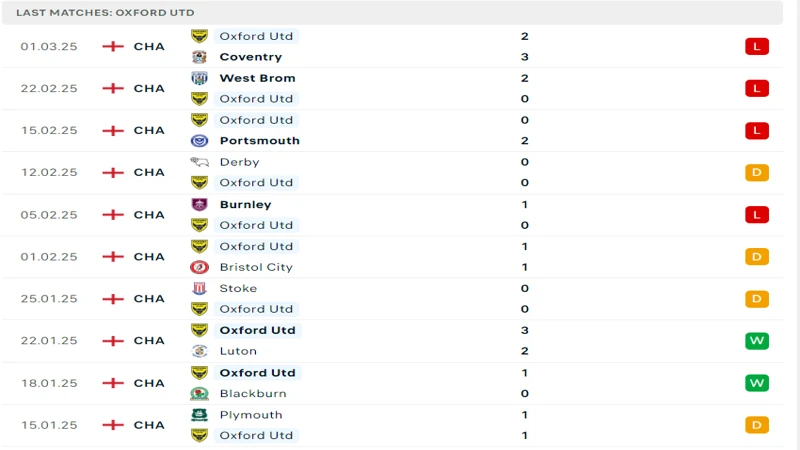Click the red L badge for Burnley match
Image resolution: width=800 pixels, height=450 pixels.
pos(757,215)
